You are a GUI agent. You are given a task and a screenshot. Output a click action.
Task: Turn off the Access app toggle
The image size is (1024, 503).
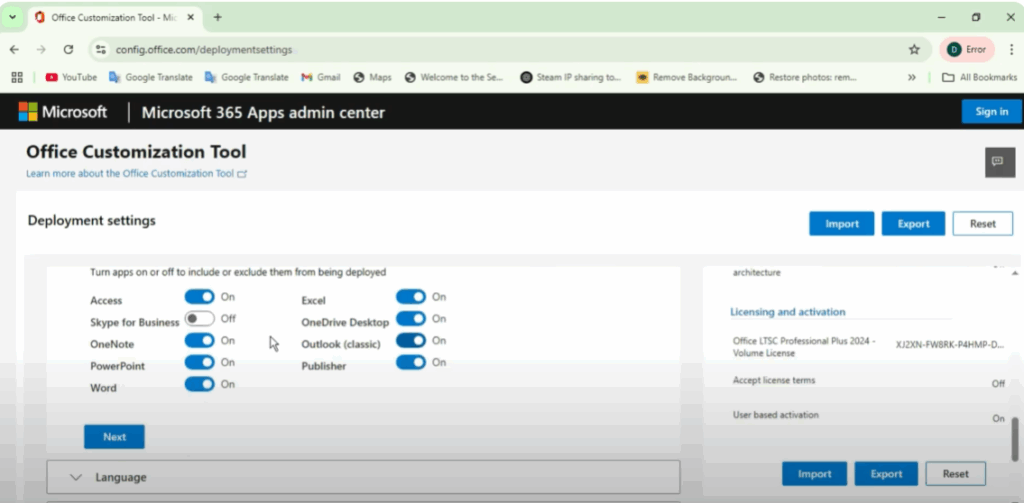click(x=199, y=297)
